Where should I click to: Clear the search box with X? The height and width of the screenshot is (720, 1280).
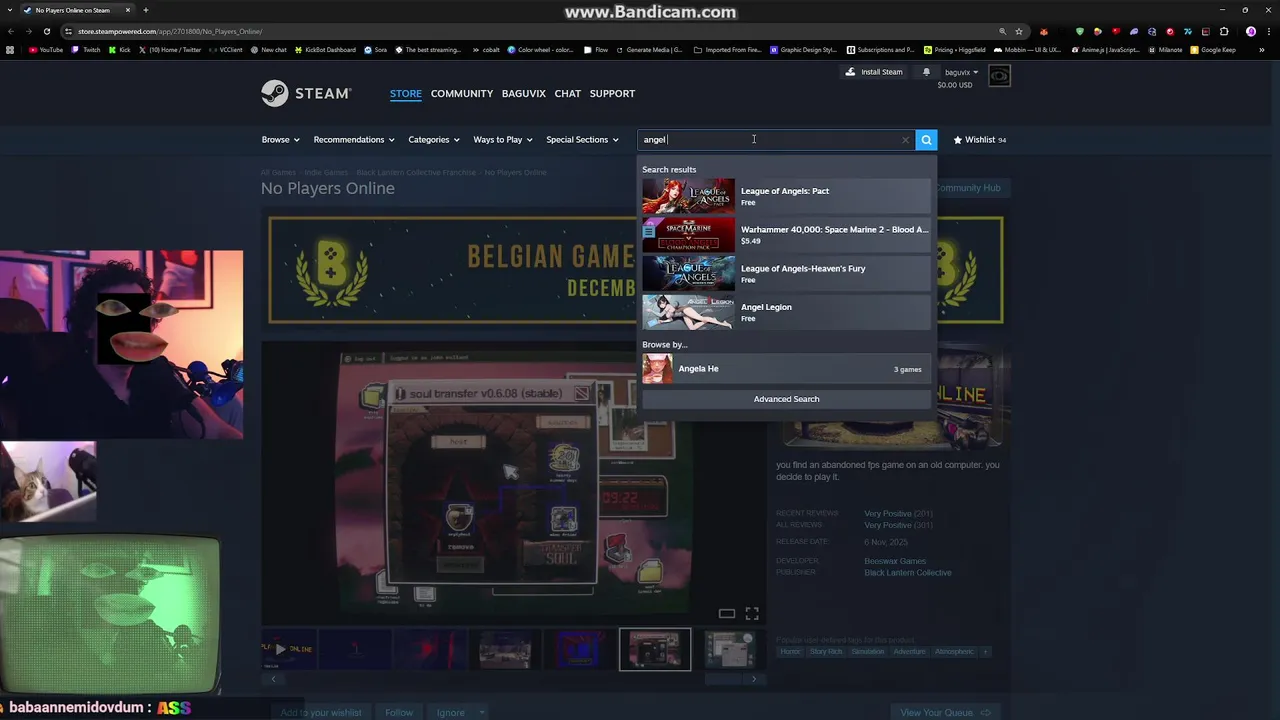(x=905, y=140)
